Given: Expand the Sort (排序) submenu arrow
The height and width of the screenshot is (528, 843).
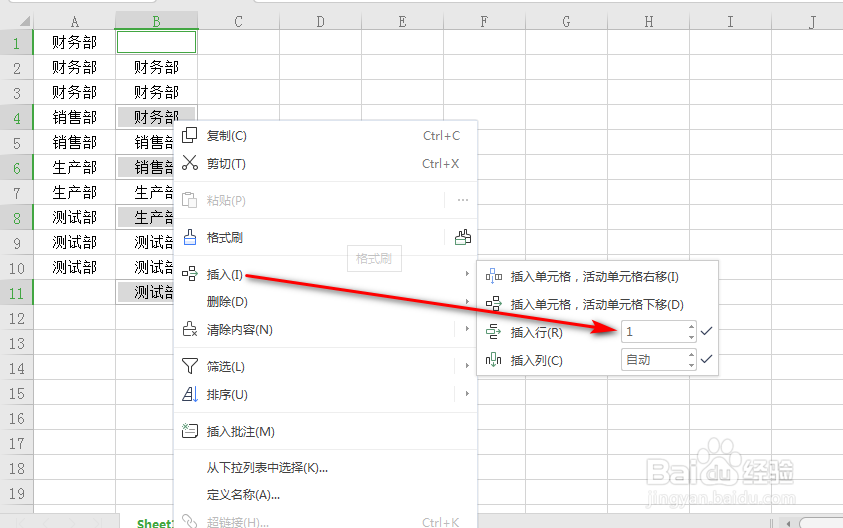Looking at the screenshot, I should pyautogui.click(x=467, y=394).
